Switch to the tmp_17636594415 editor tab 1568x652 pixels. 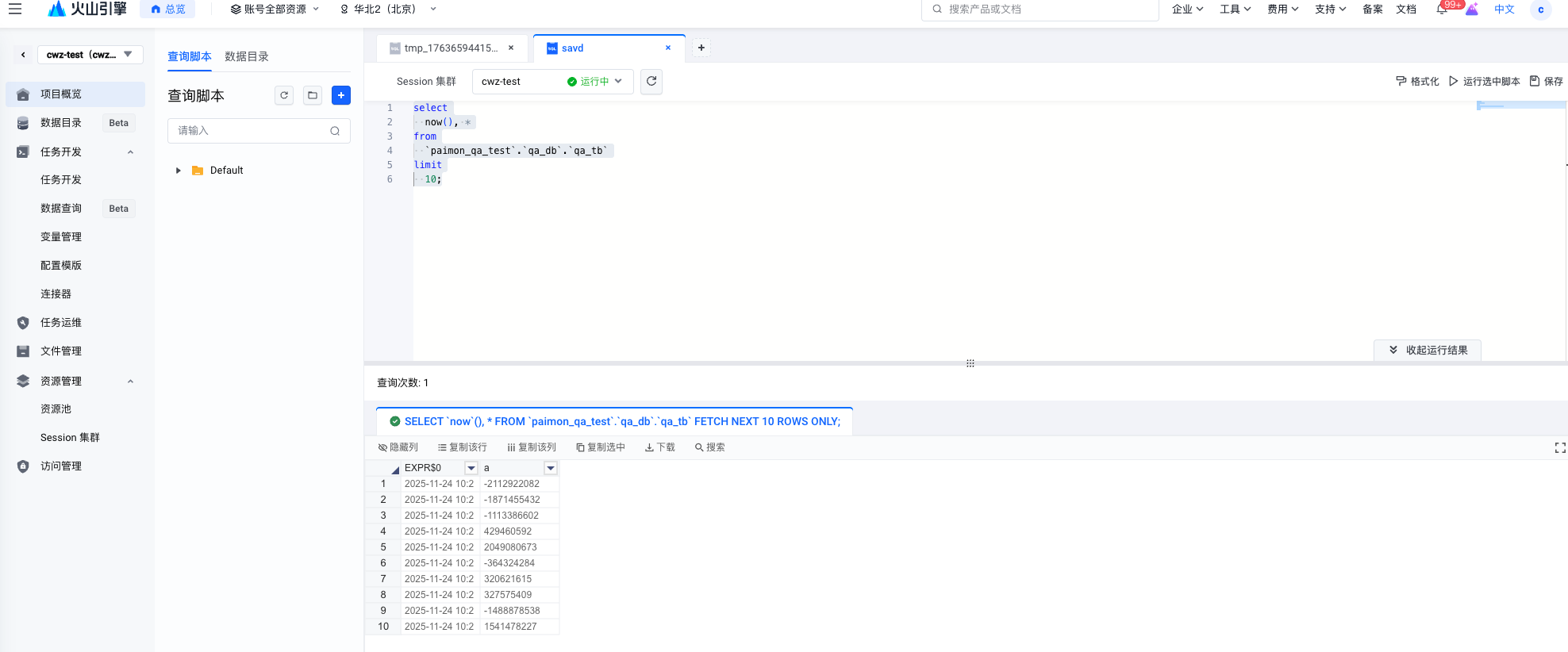pyautogui.click(x=450, y=48)
